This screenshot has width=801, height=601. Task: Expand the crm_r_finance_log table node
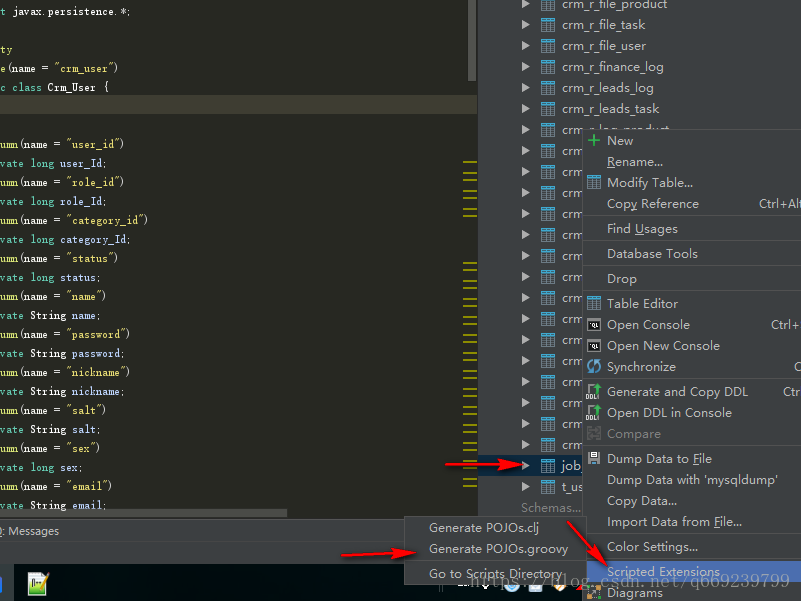(x=526, y=66)
